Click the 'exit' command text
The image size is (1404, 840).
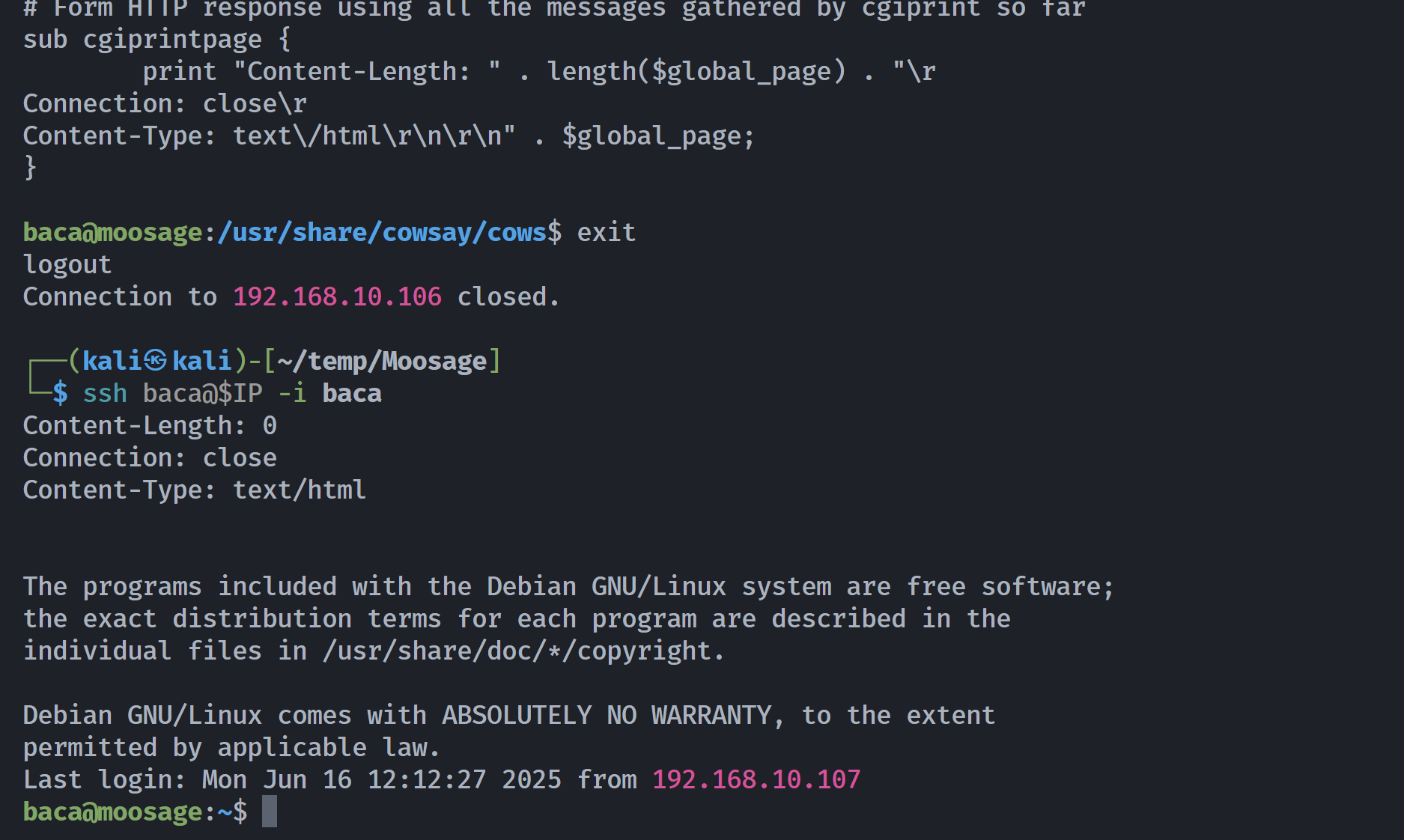tap(607, 232)
